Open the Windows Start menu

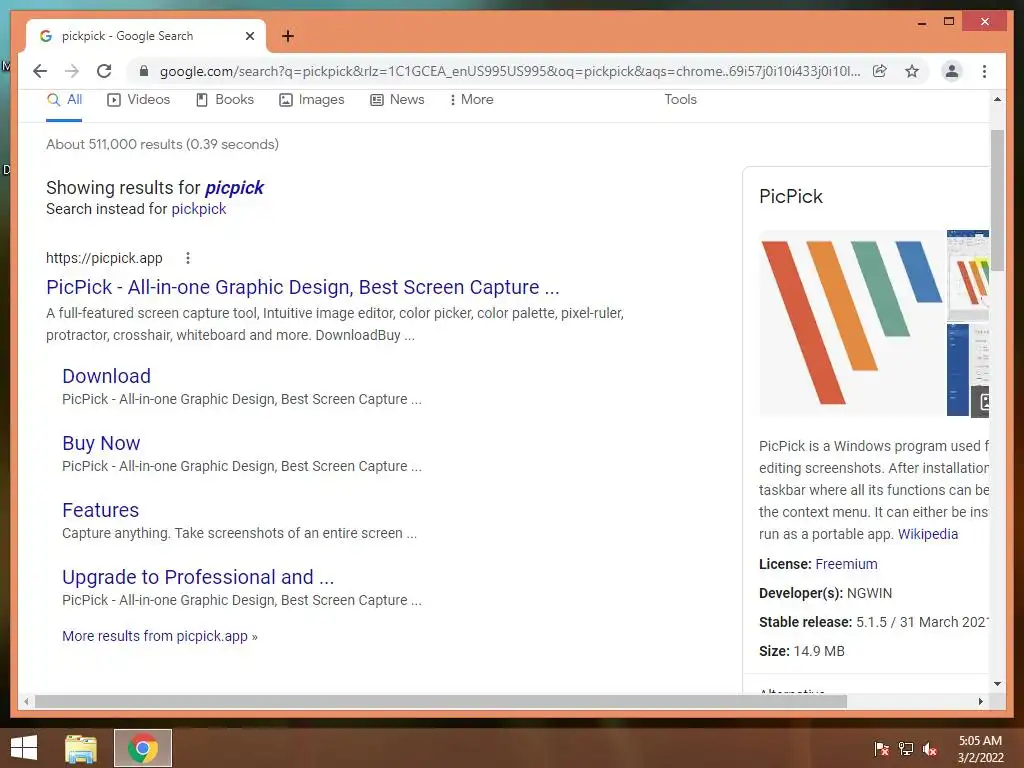coord(24,748)
